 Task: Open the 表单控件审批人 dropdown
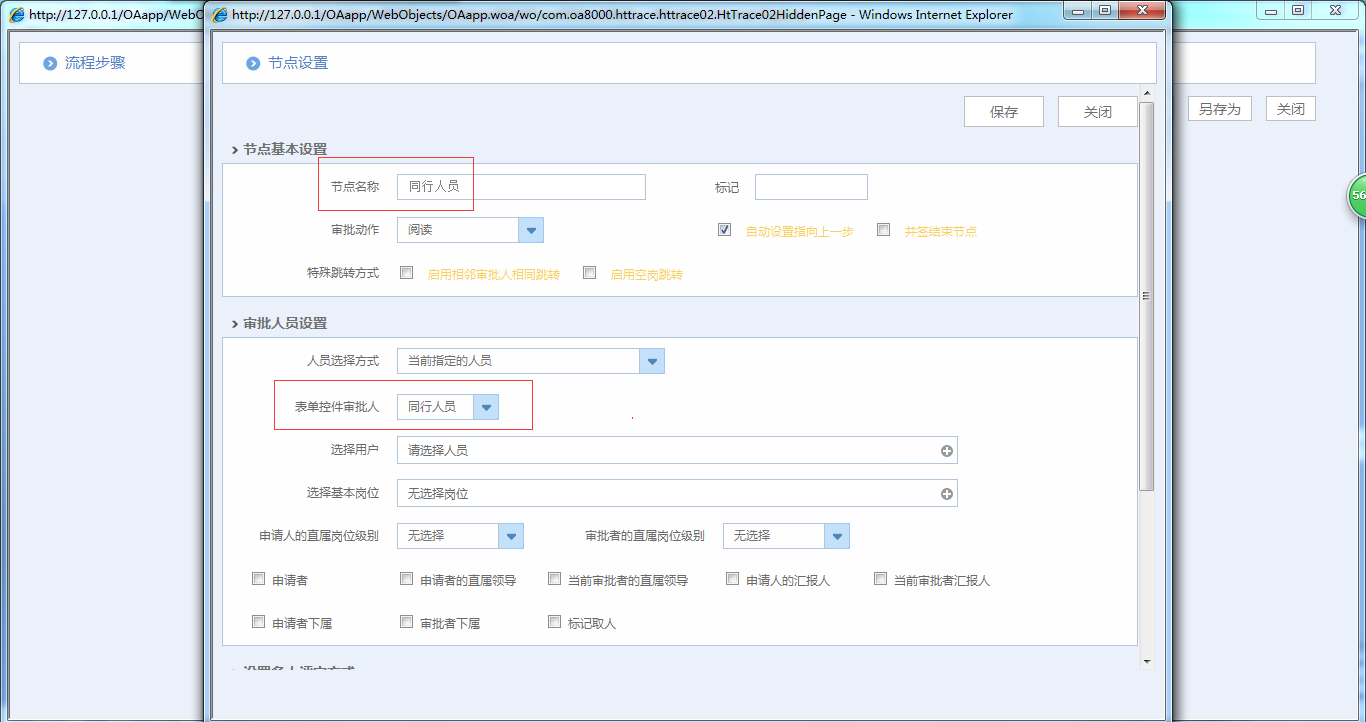click(x=486, y=407)
